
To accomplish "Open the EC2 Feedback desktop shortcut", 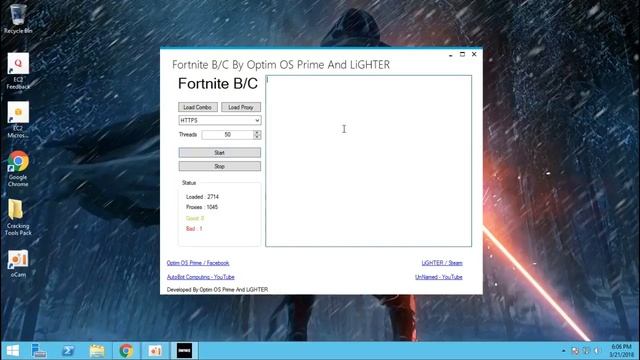I will click(x=18, y=71).
